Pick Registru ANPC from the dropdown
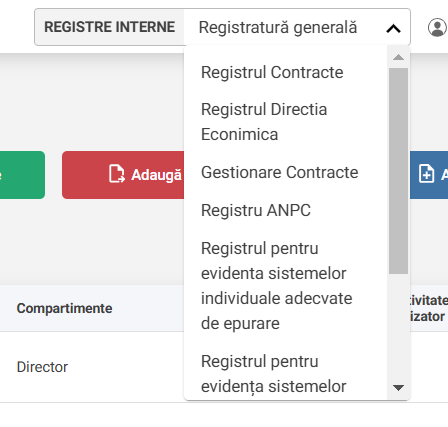 [256, 210]
